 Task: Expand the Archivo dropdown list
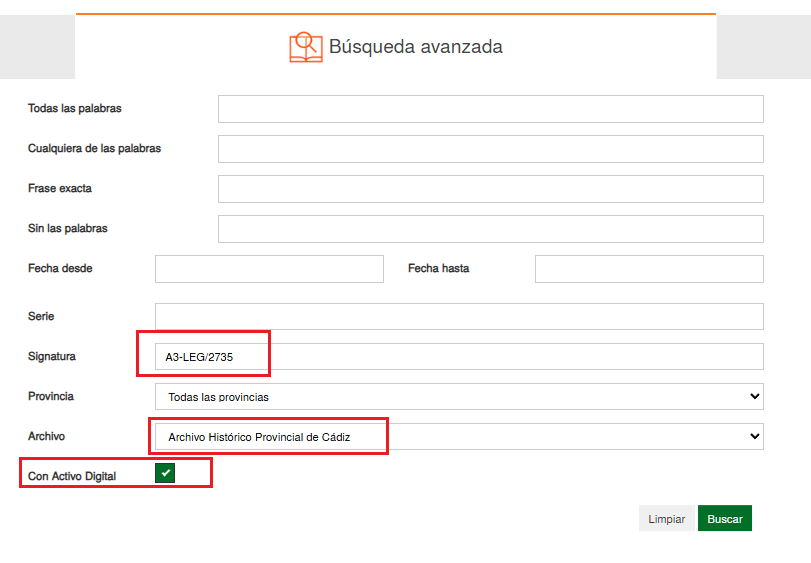[x=459, y=437]
